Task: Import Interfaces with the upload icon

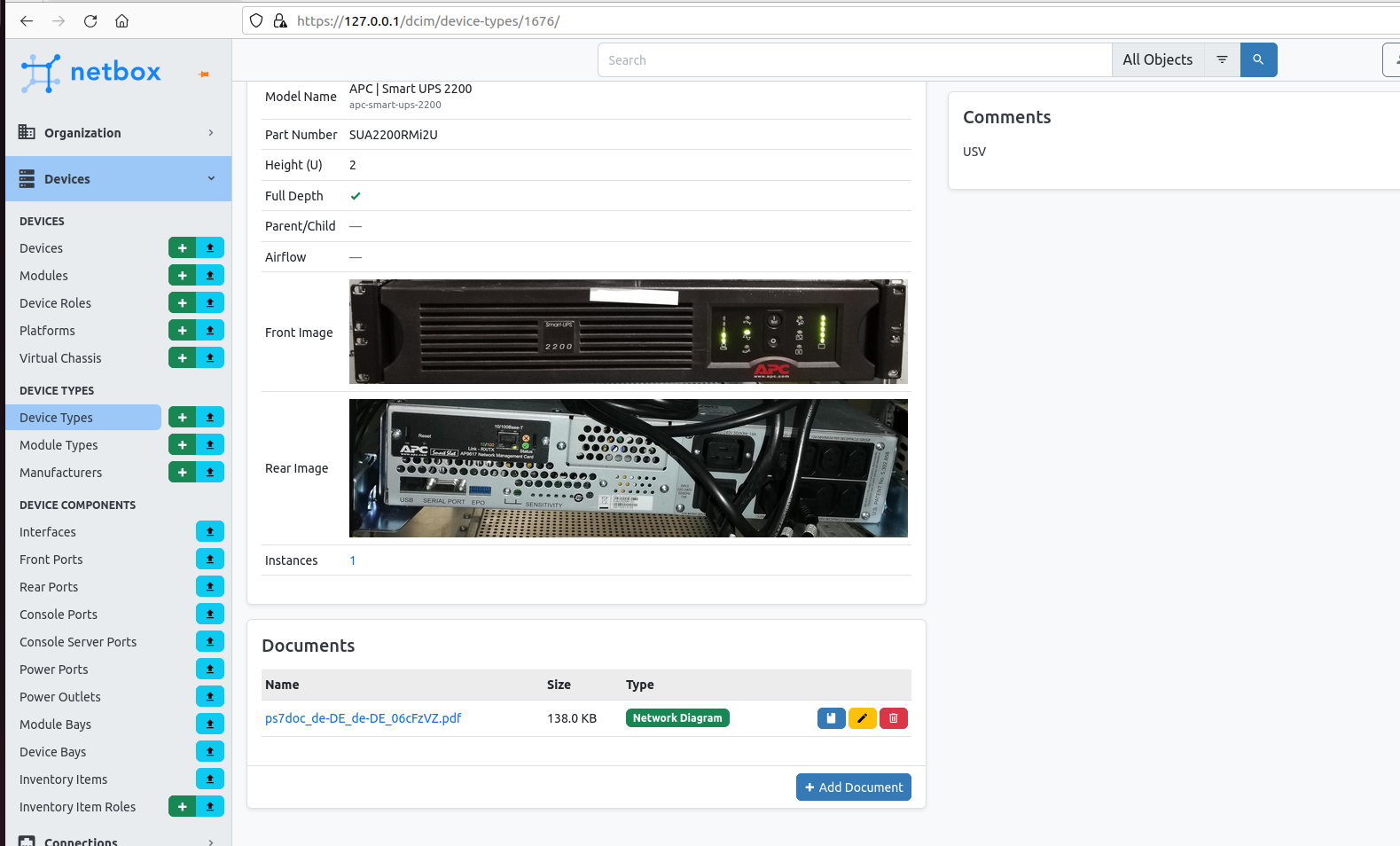Action: click(x=210, y=532)
